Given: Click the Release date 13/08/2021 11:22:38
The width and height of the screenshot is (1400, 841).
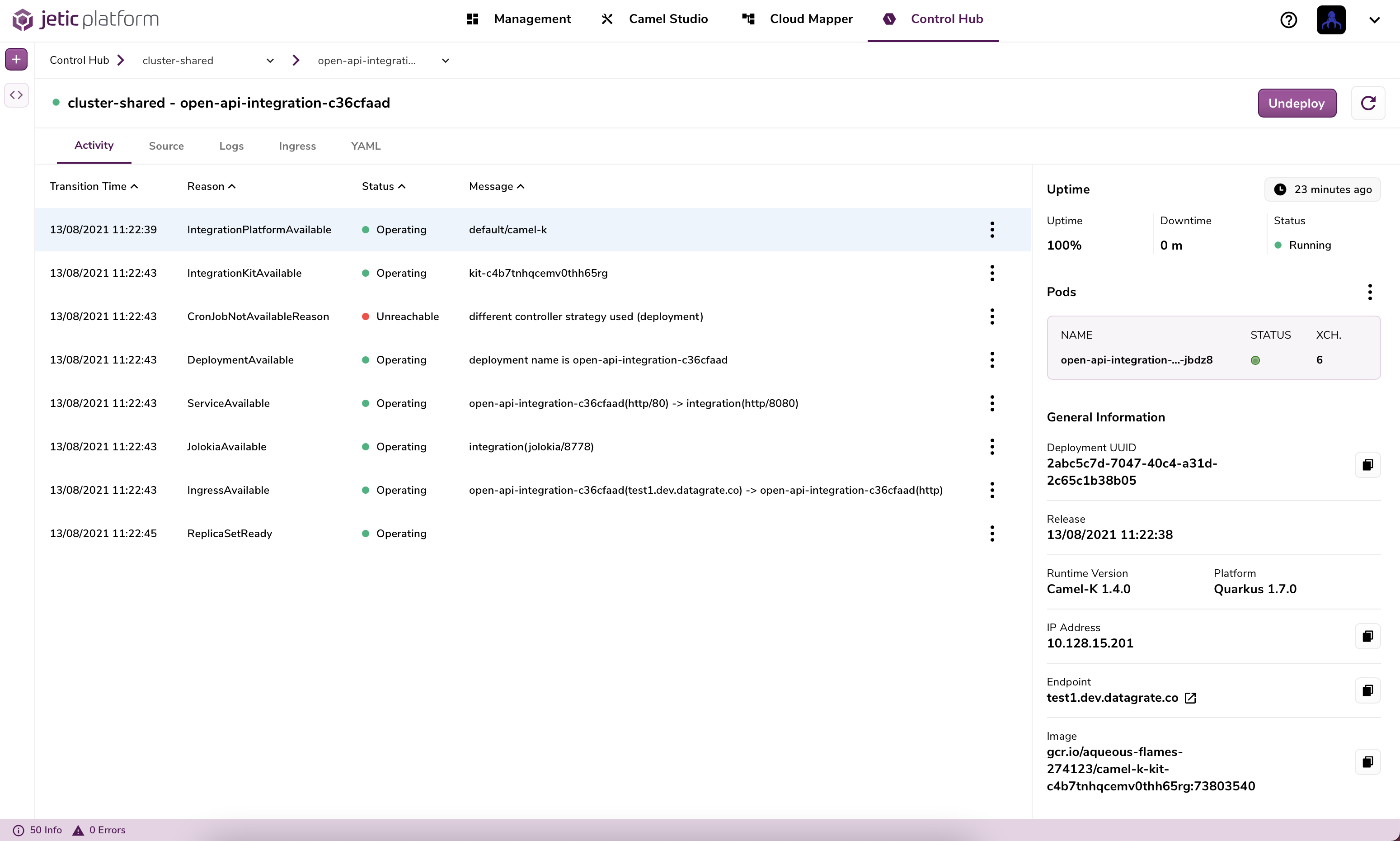Looking at the screenshot, I should tap(1109, 534).
